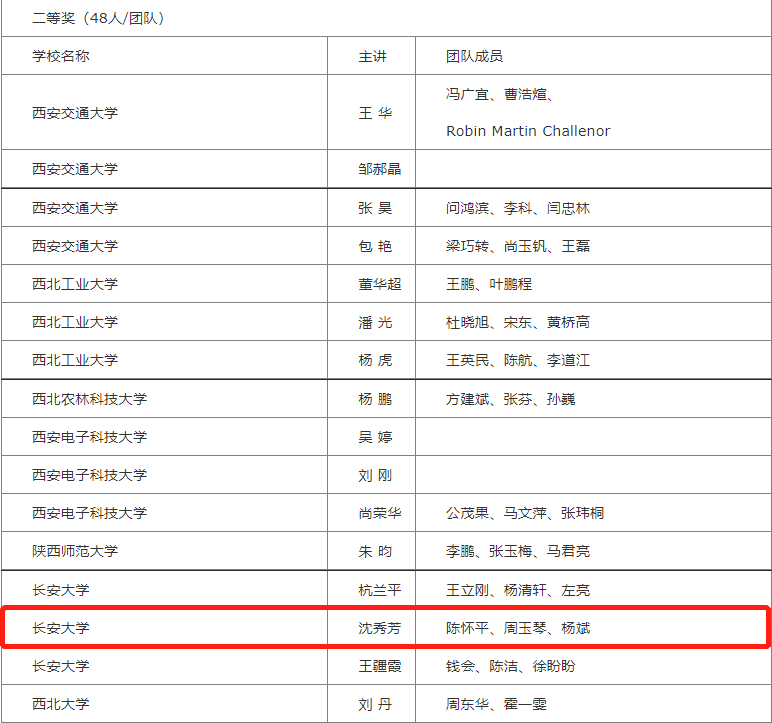Screen dimensions: 772x723
Task: Select the 团队成员 column header
Action: click(474, 56)
